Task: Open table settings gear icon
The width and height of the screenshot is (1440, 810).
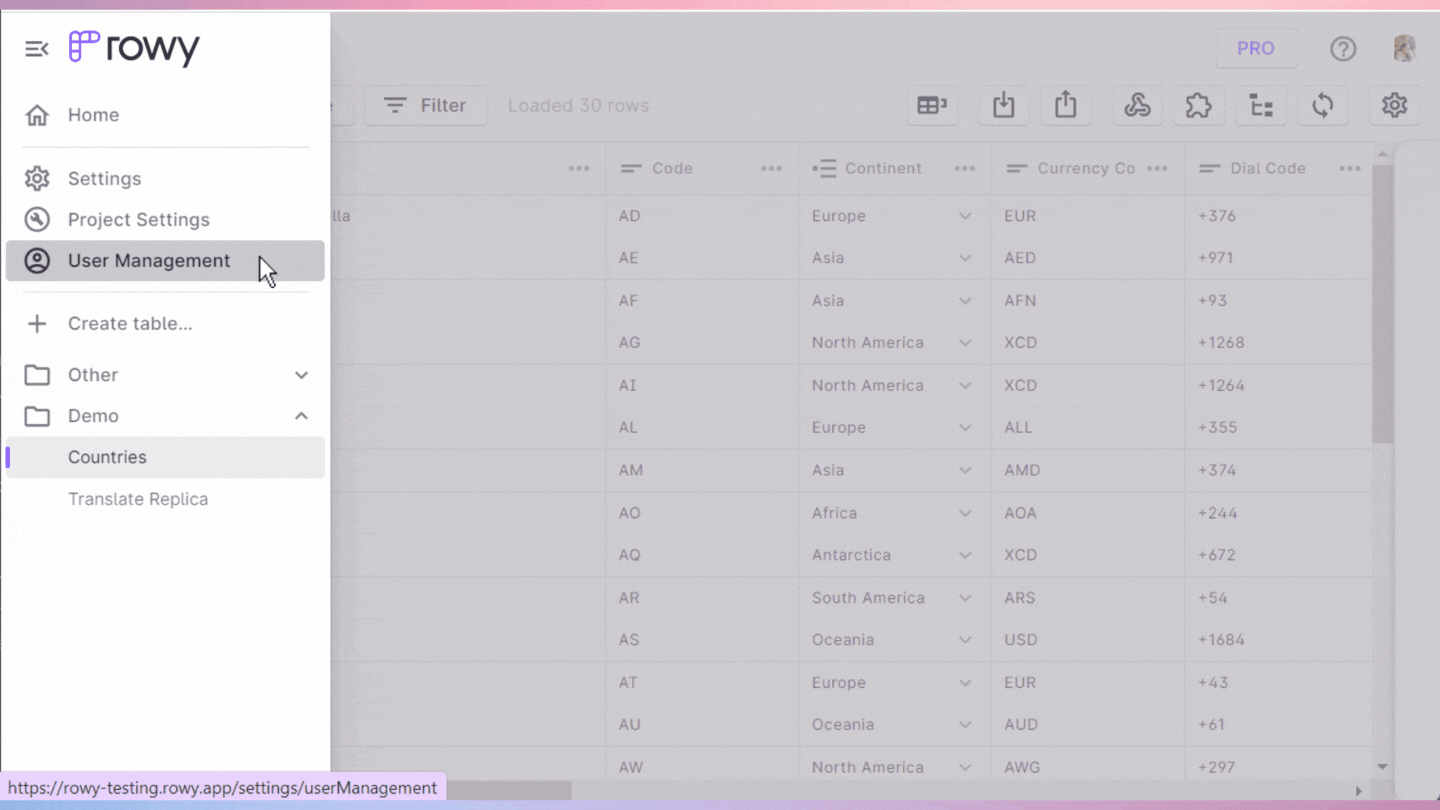Action: tap(1394, 106)
